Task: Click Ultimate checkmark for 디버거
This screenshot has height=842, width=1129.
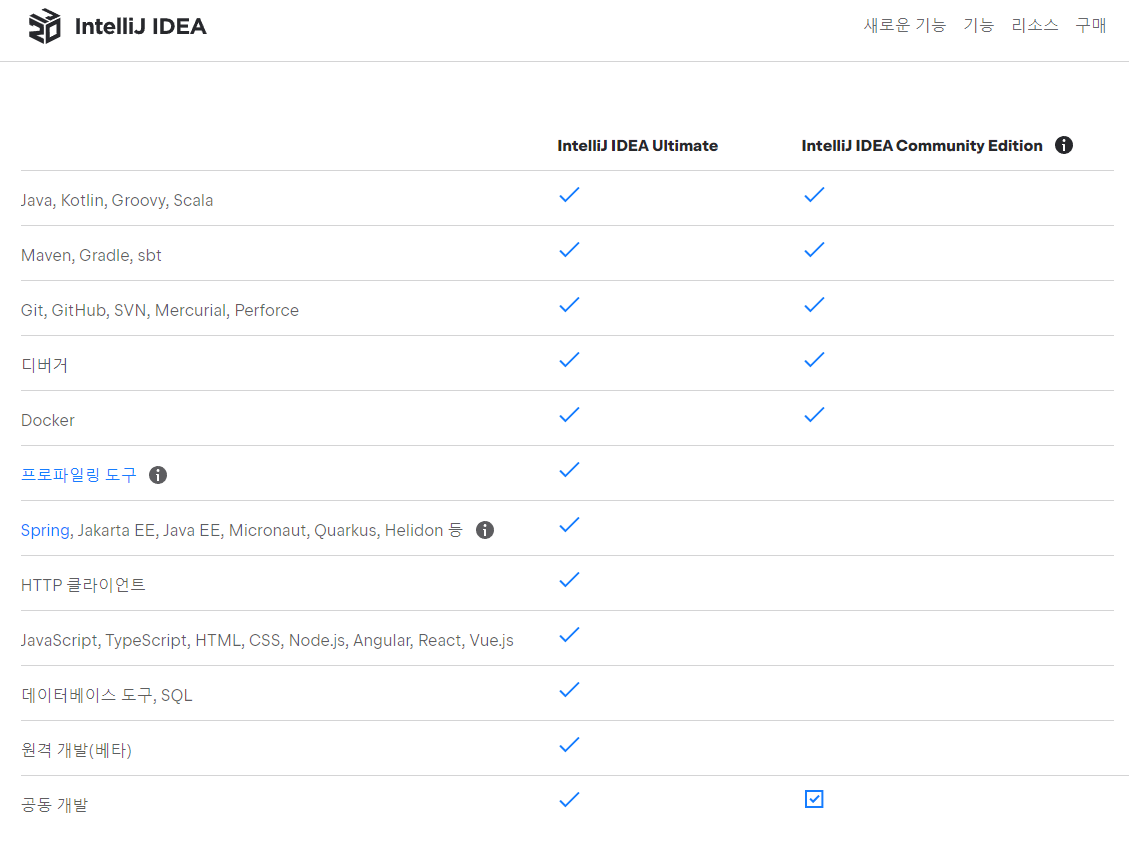Action: pos(570,360)
